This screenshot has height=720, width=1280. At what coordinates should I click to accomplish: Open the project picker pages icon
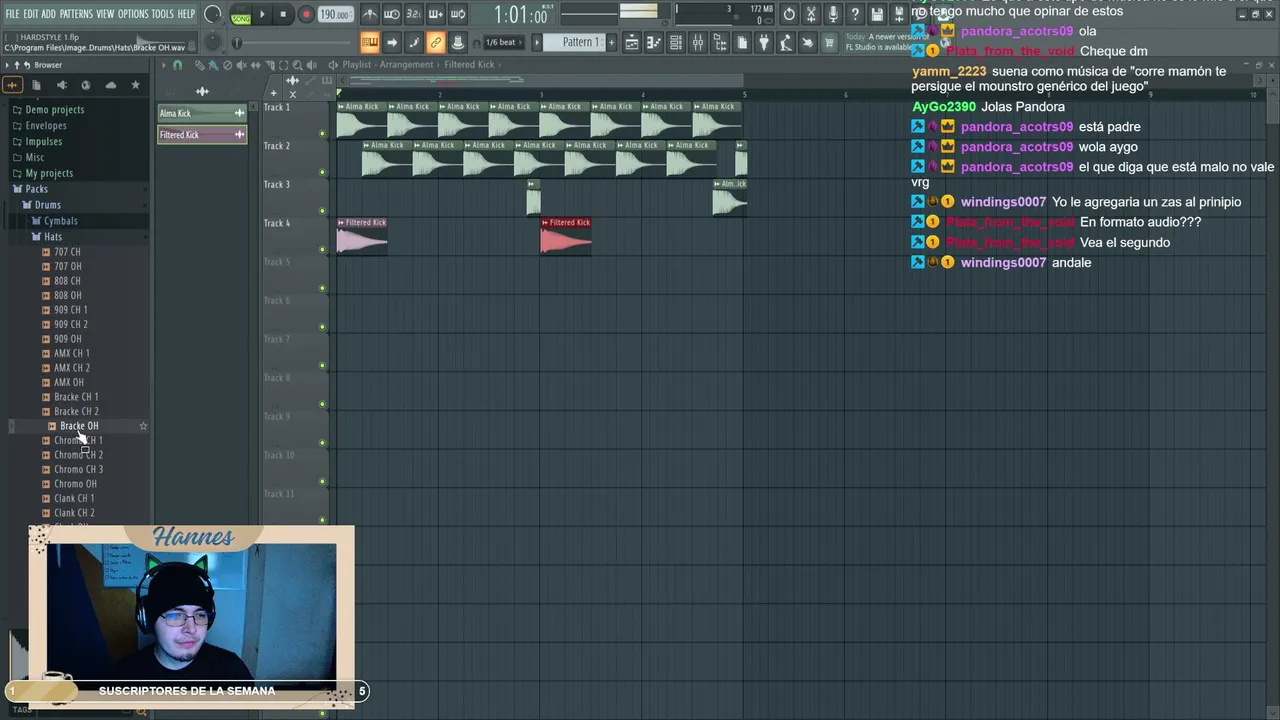coord(742,43)
